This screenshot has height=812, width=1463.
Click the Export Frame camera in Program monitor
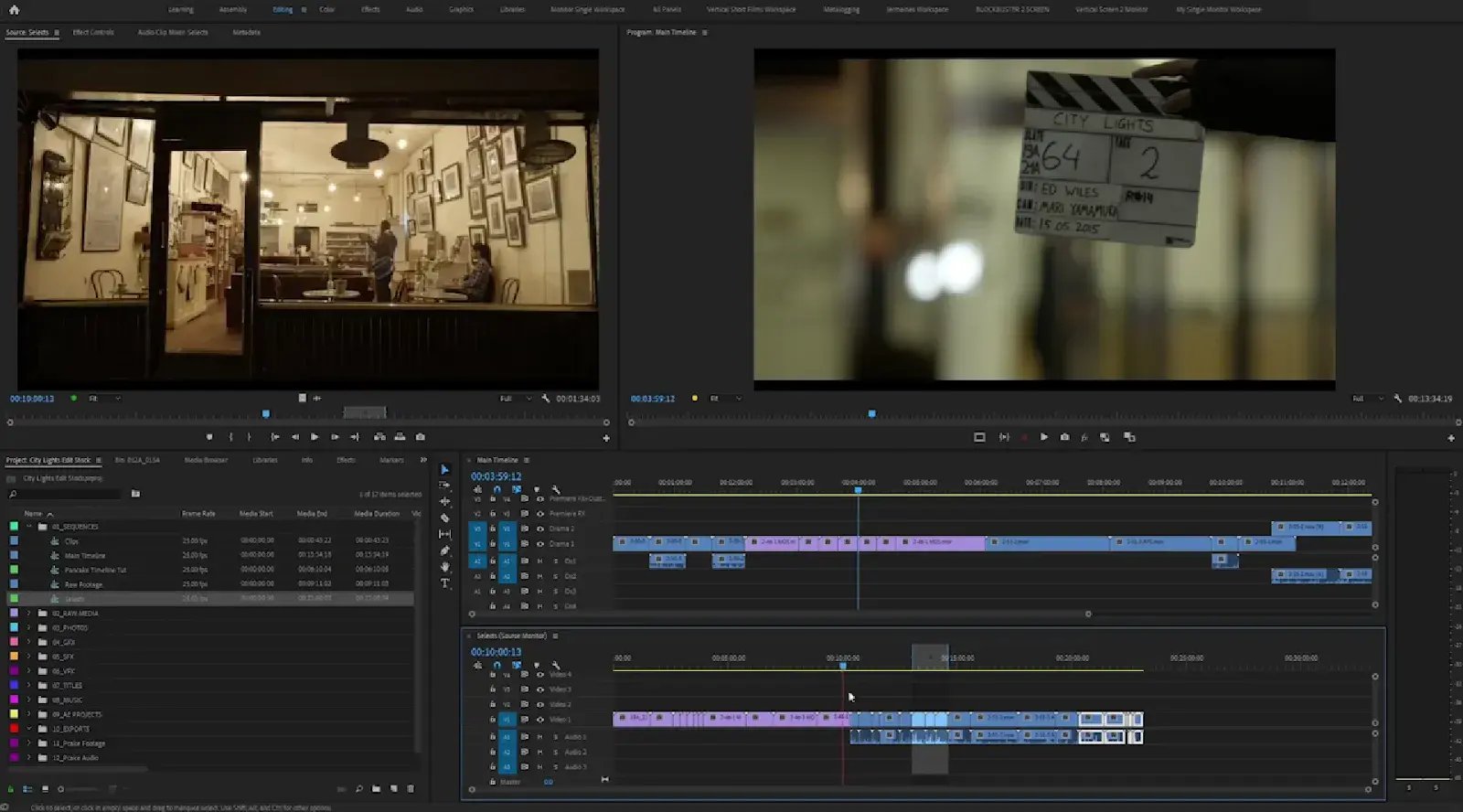pyautogui.click(x=1064, y=437)
